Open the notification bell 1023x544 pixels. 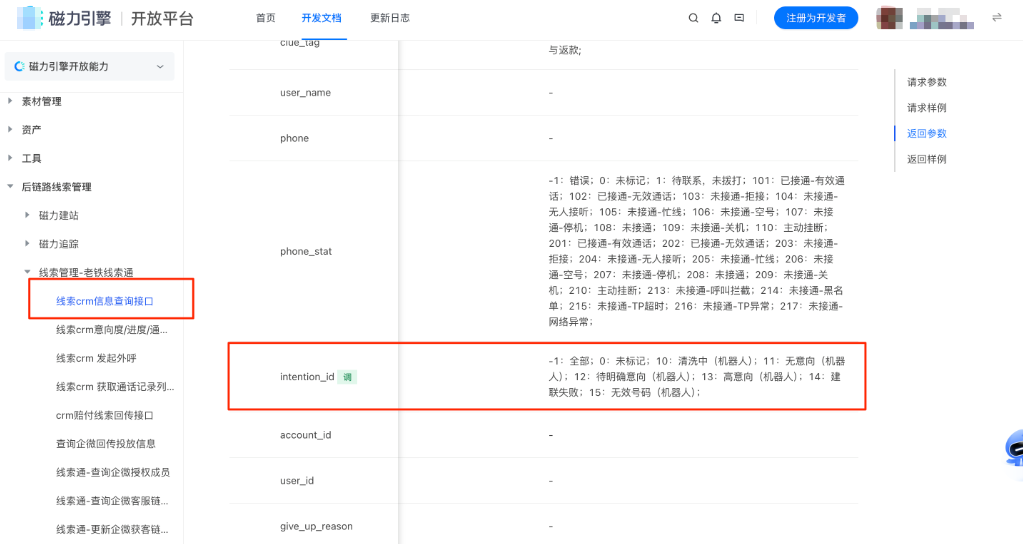tap(716, 18)
